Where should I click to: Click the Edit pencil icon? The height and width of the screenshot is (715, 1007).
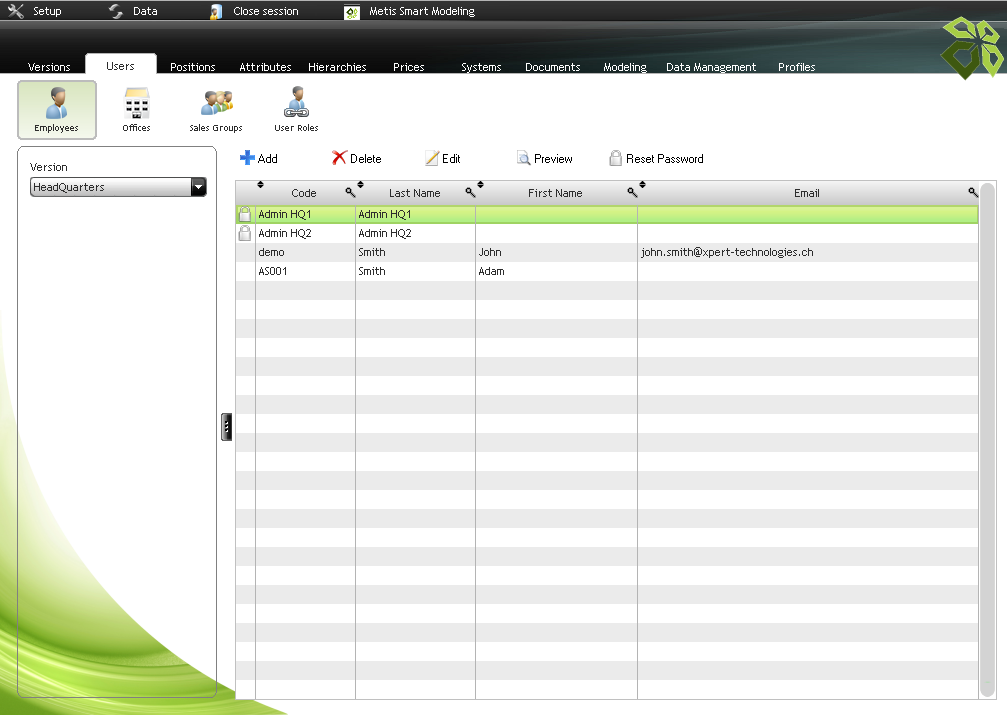click(x=432, y=158)
